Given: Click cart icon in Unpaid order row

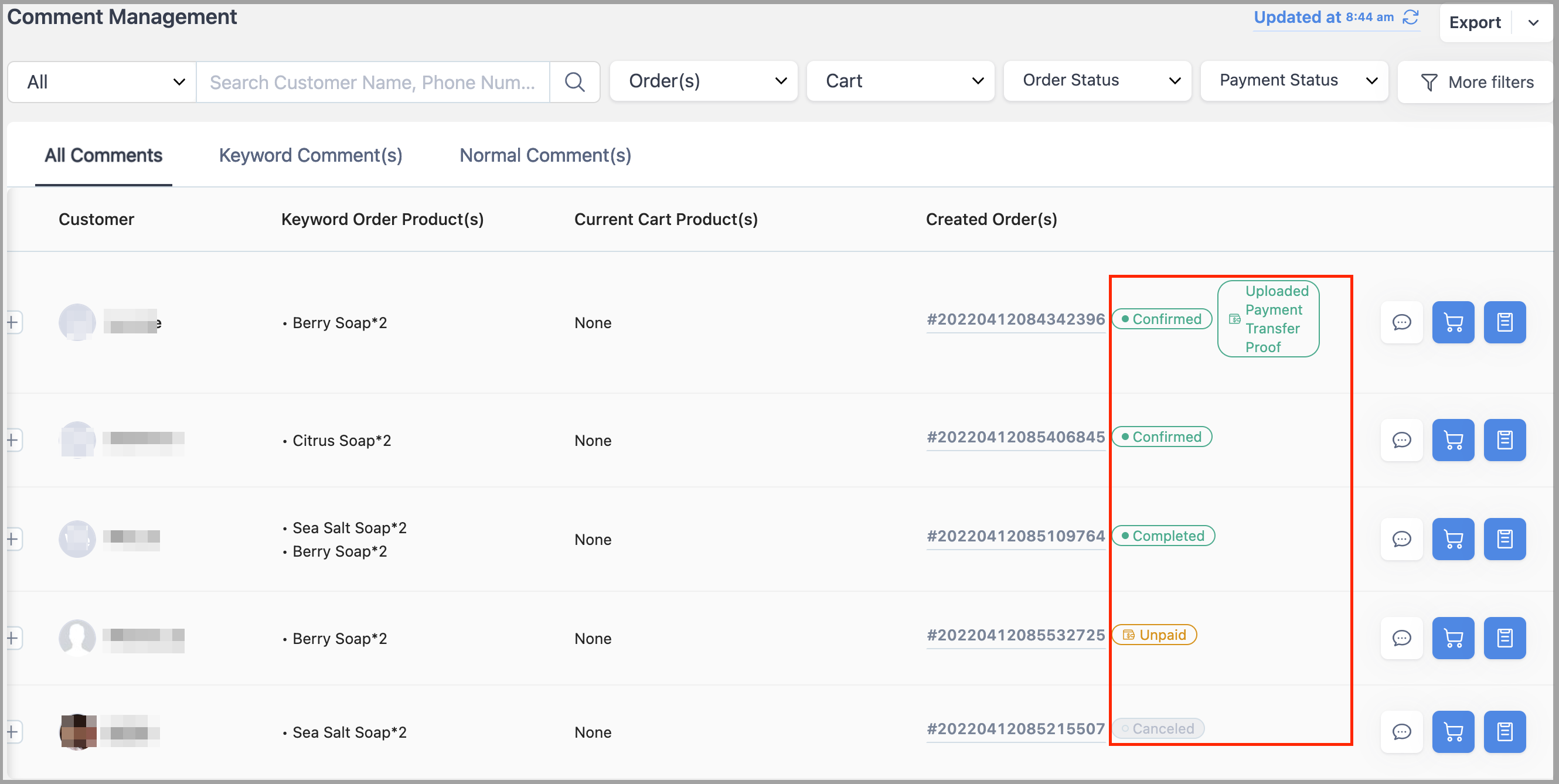Looking at the screenshot, I should coord(1453,638).
